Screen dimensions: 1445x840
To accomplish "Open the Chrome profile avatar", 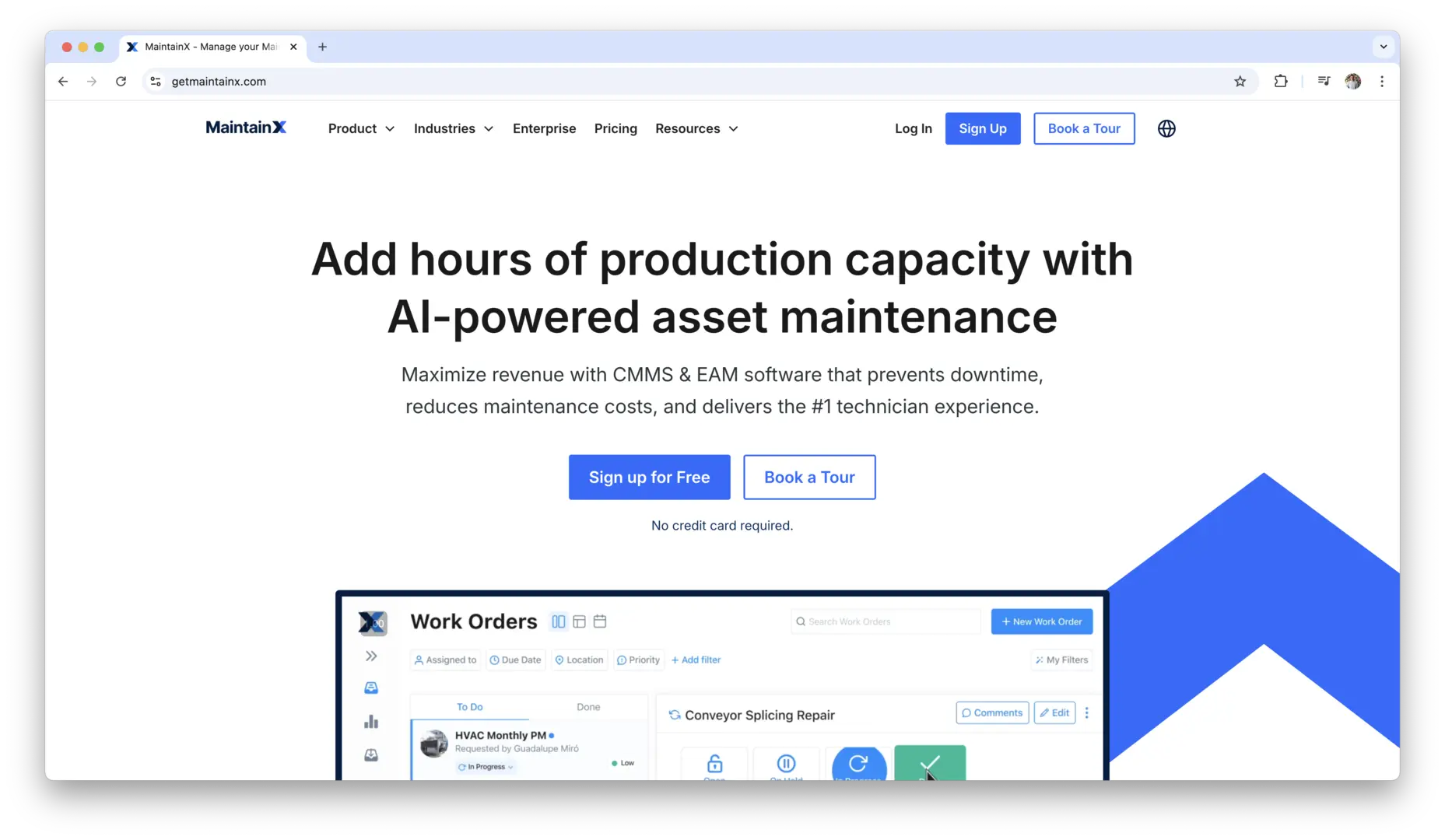I will (x=1353, y=81).
